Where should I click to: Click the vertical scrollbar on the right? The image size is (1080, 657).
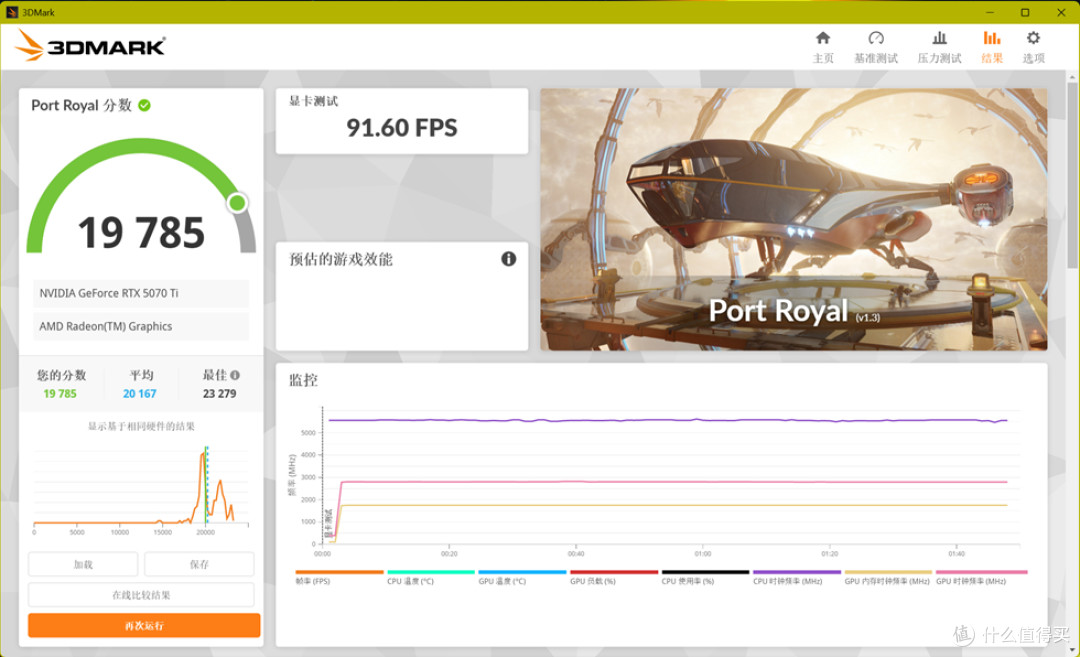1072,175
